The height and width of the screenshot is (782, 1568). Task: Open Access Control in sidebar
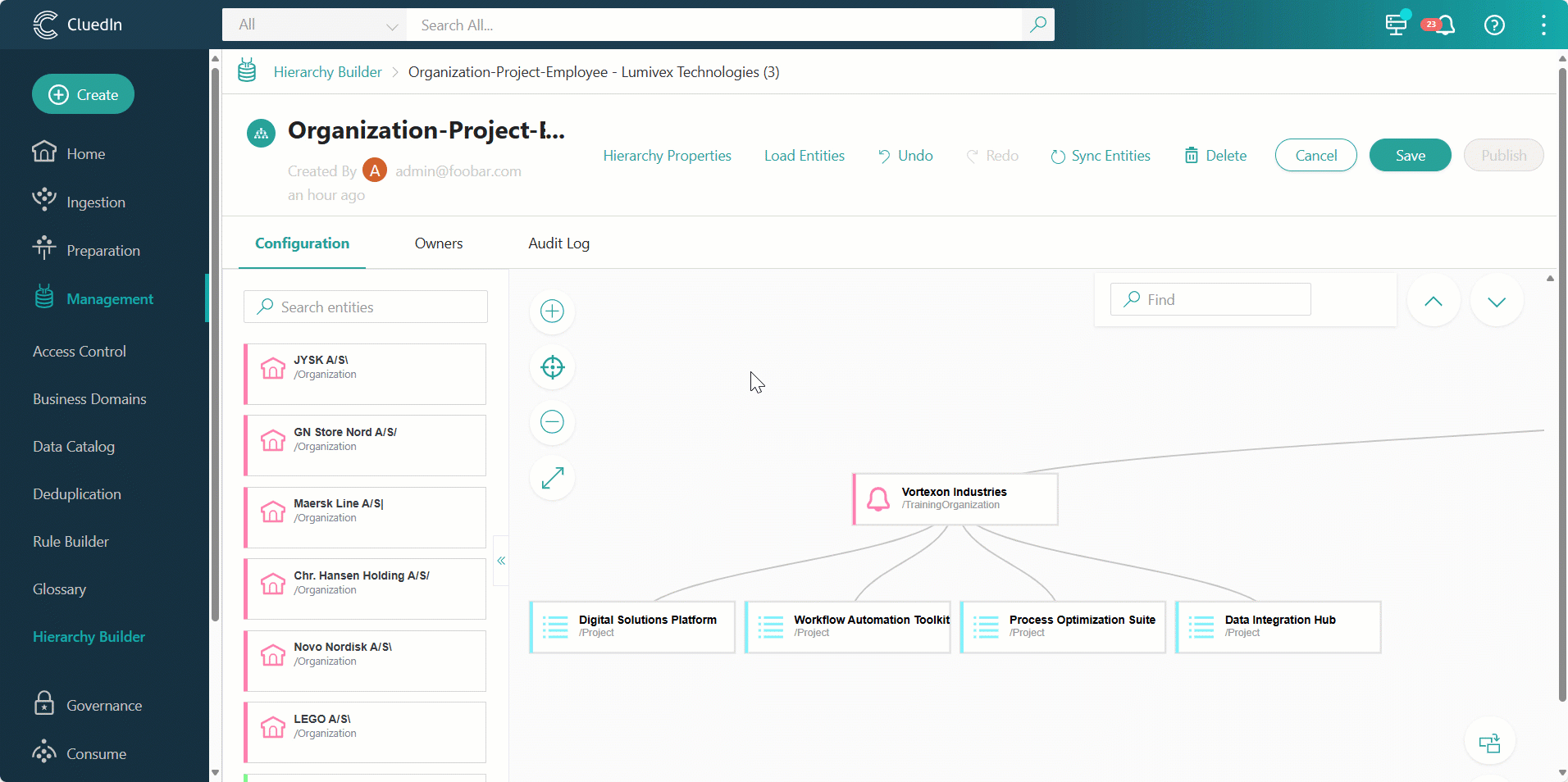pos(80,351)
